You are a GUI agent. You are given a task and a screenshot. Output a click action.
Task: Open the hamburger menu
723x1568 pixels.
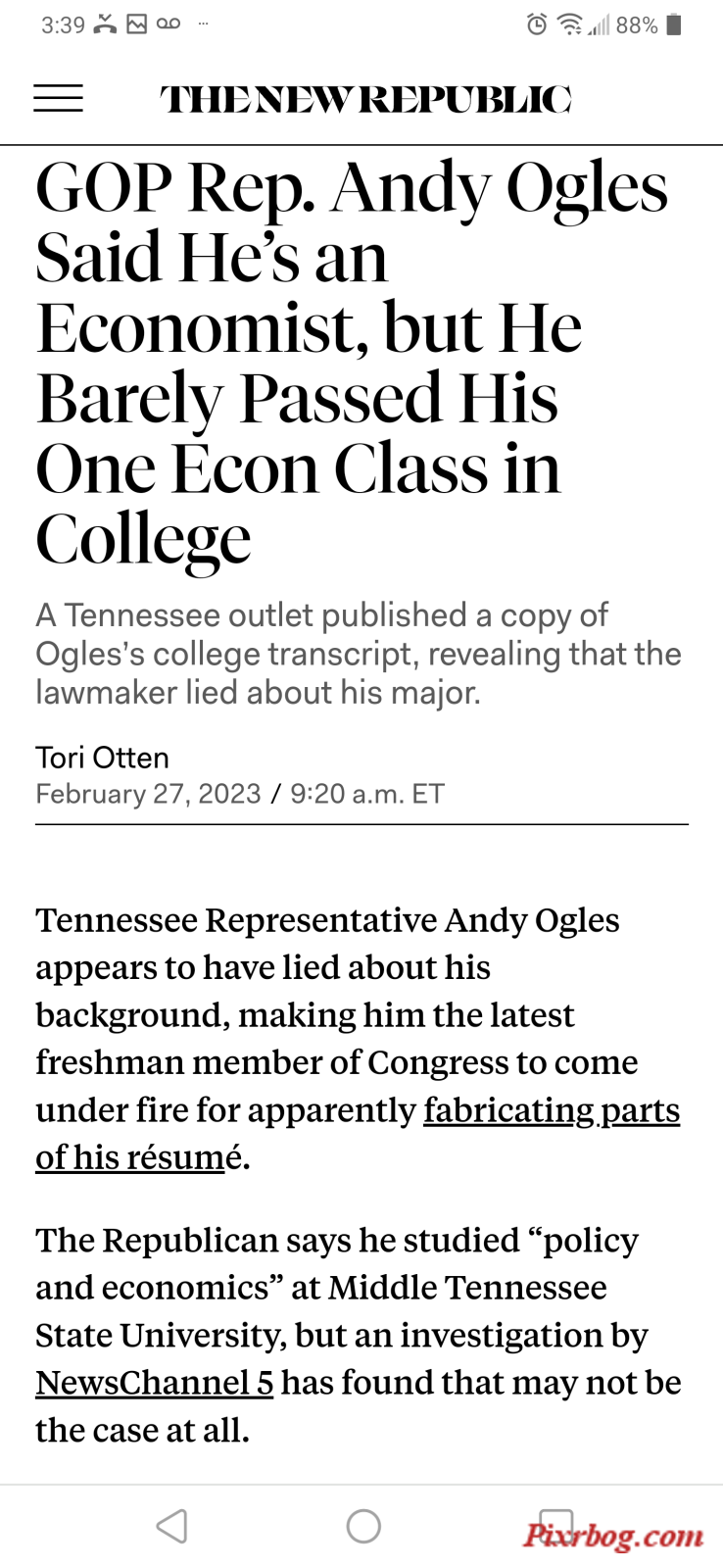click(58, 98)
